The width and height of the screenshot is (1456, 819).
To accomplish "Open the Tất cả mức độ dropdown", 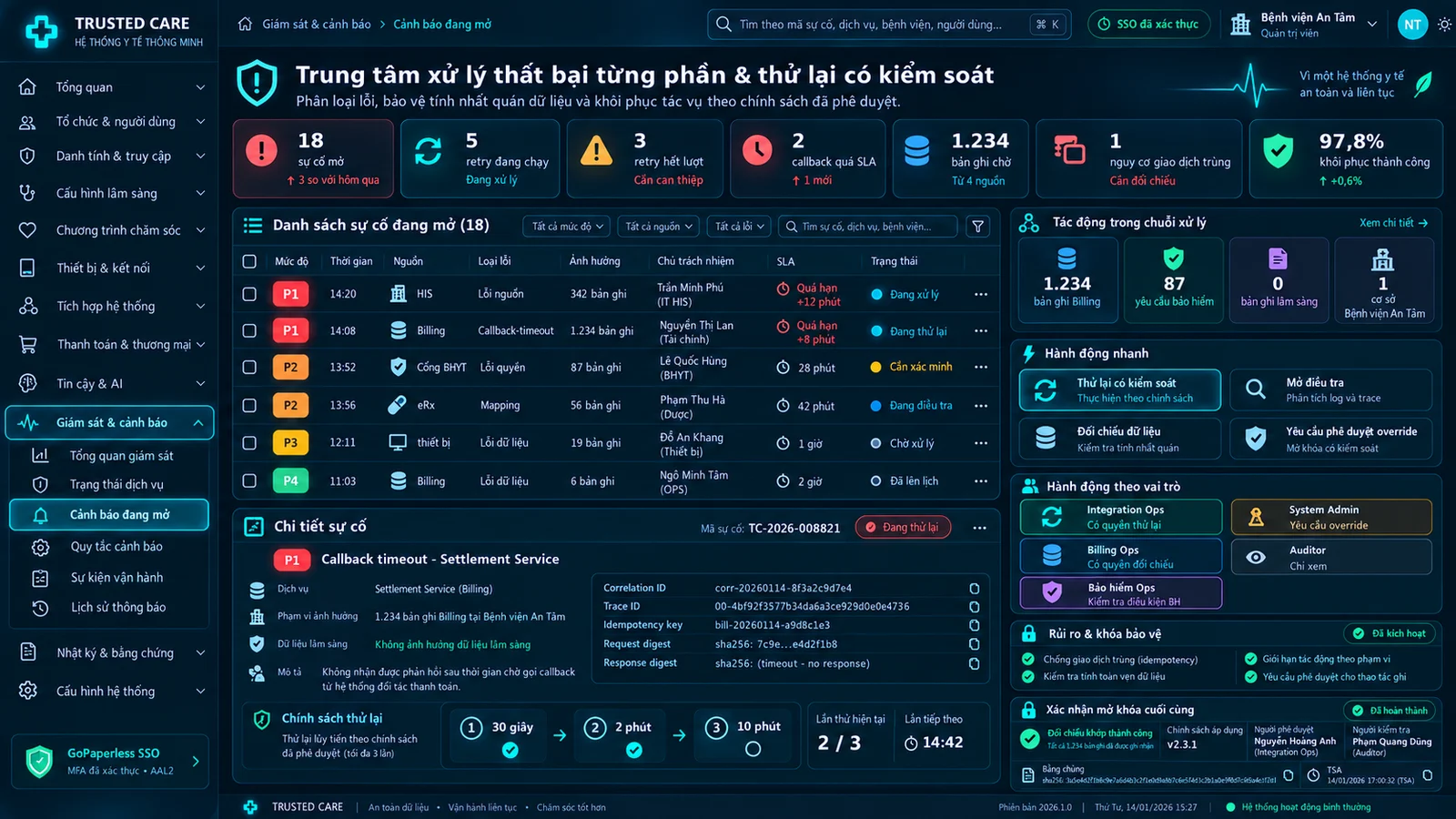I will (x=567, y=227).
